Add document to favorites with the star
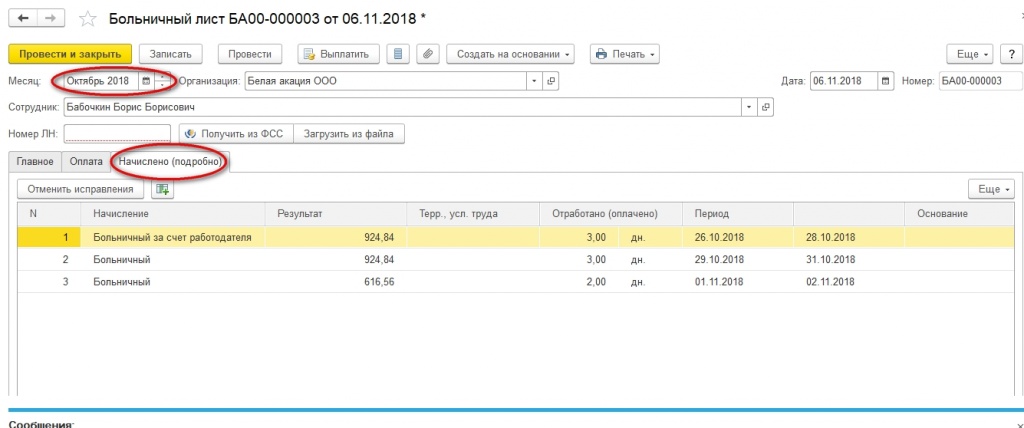The width and height of the screenshot is (1024, 428). (x=88, y=18)
